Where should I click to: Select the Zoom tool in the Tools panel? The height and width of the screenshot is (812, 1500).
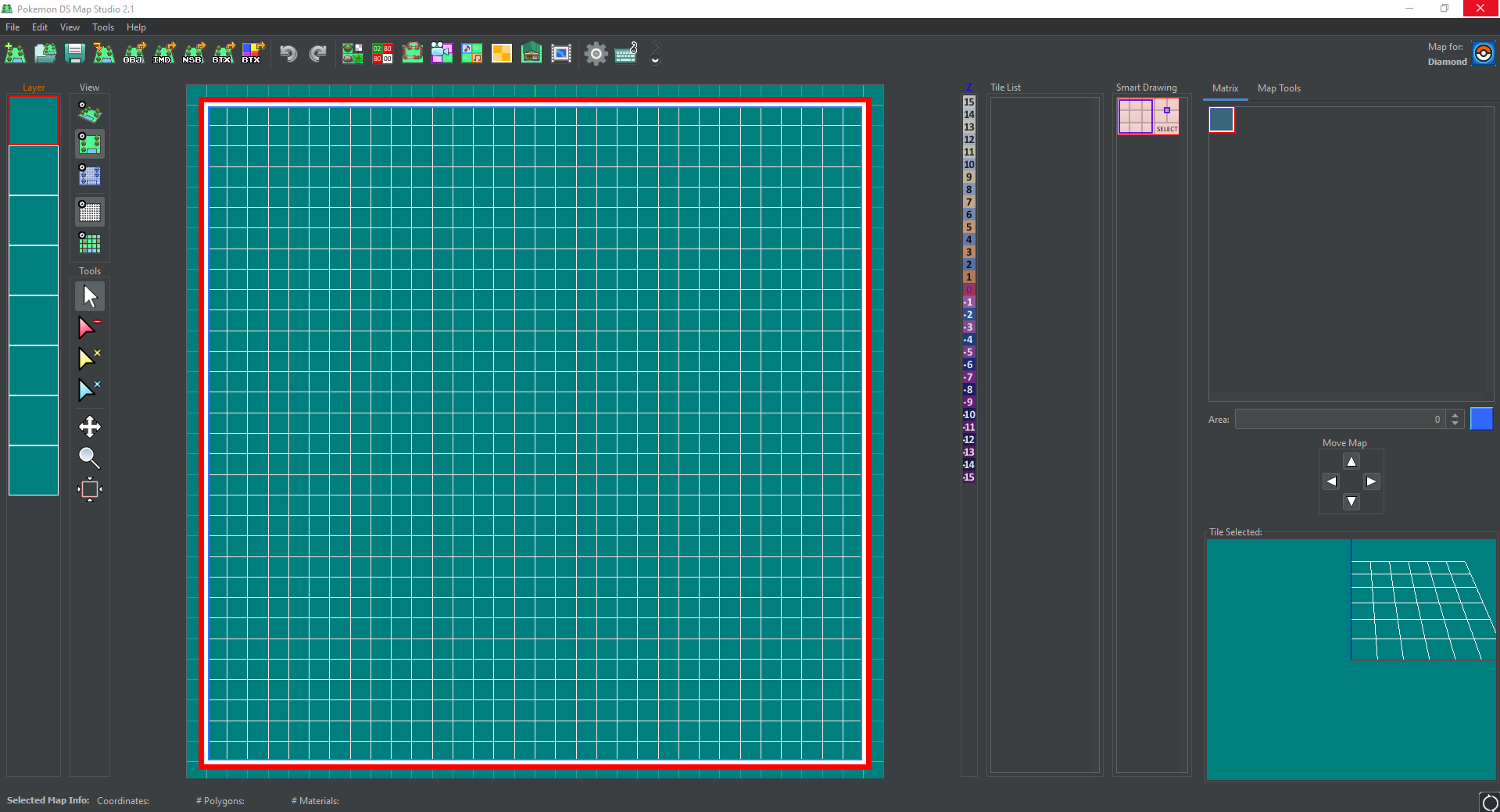click(89, 458)
